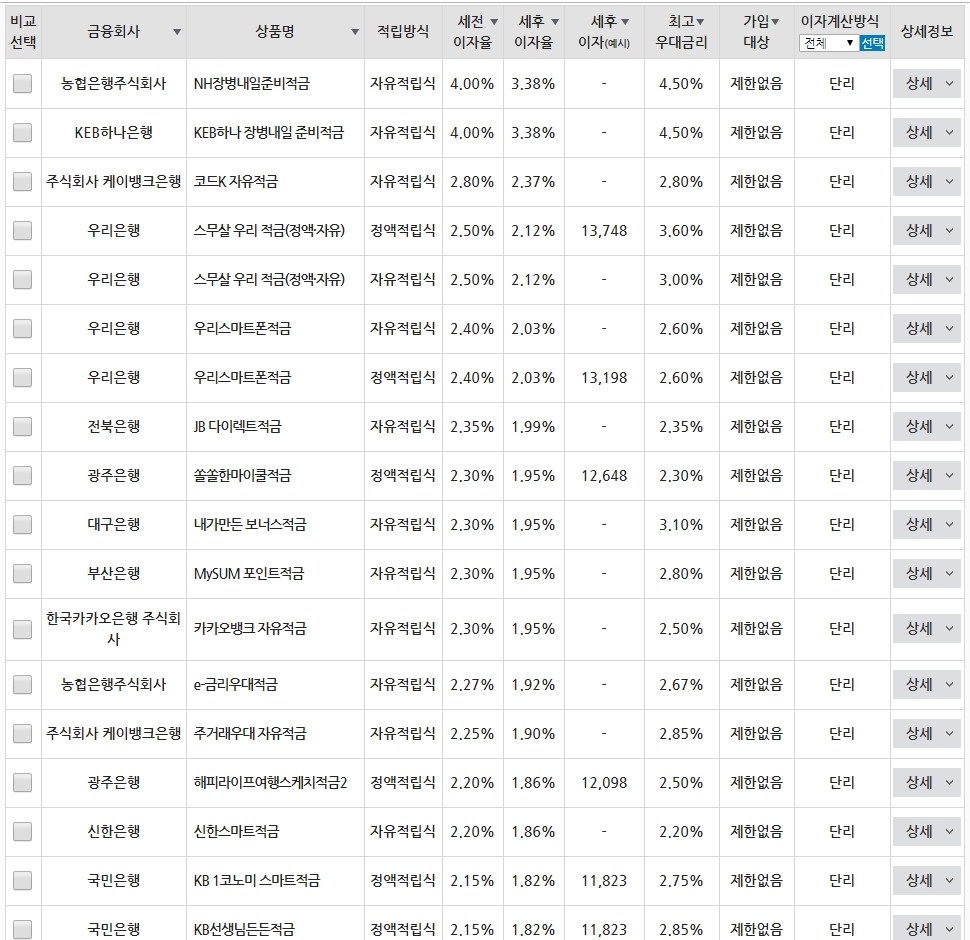Viewport: 970px width, 940px height.
Task: Sort by 금융회사 column arrow
Action: pos(177,32)
